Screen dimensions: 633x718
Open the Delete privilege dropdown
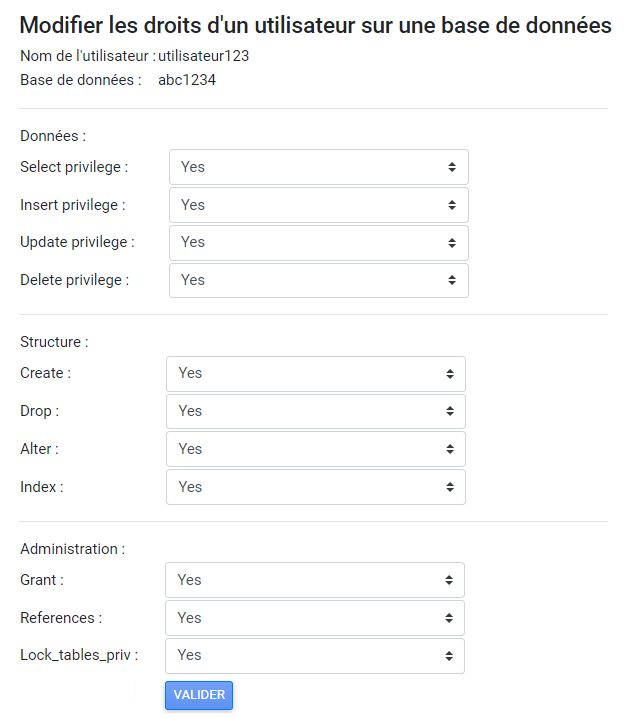click(x=319, y=280)
